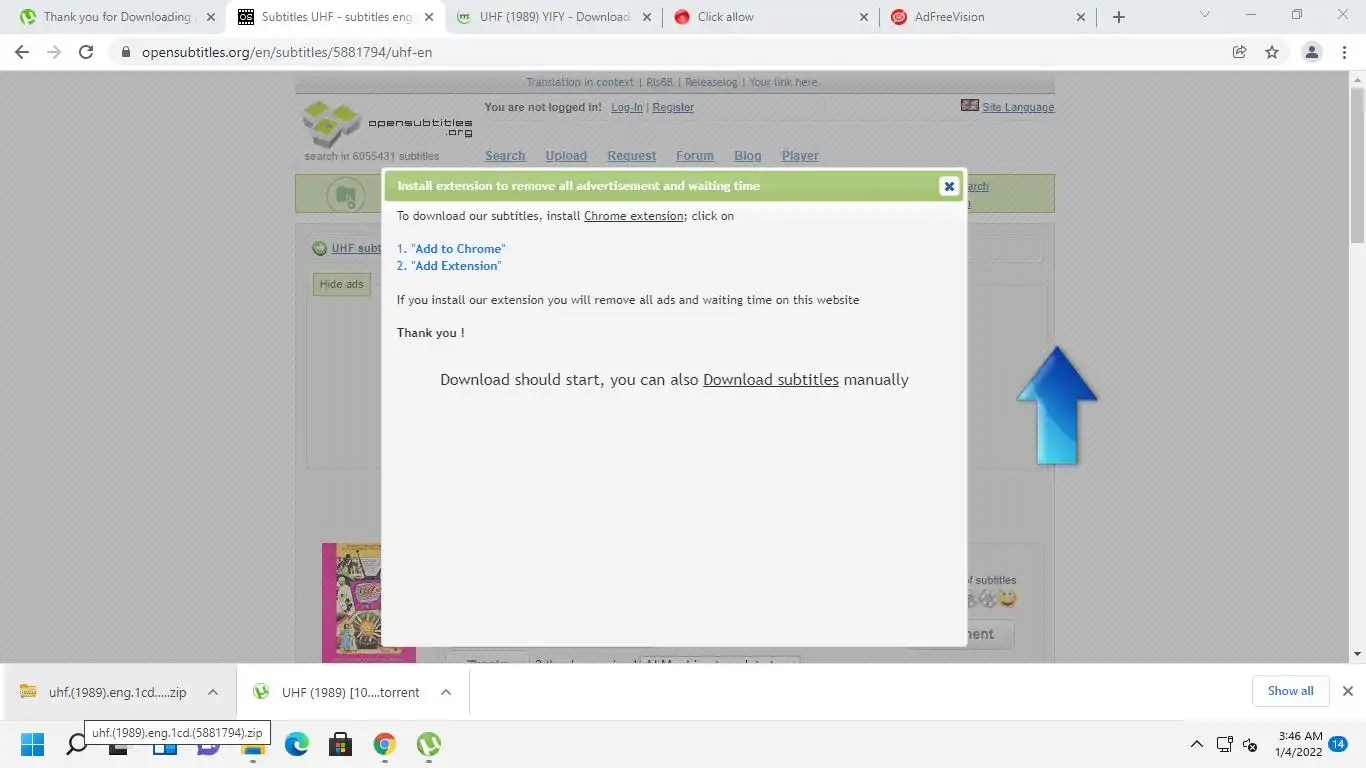Open the Releaselog link
This screenshot has height=768, width=1366.
click(711, 83)
